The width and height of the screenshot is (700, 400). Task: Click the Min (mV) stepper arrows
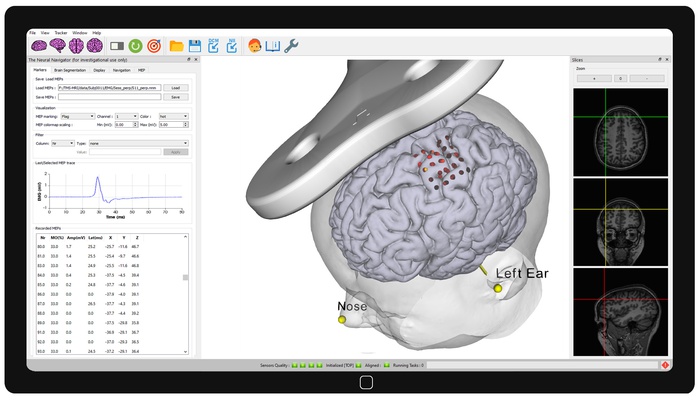point(136,125)
